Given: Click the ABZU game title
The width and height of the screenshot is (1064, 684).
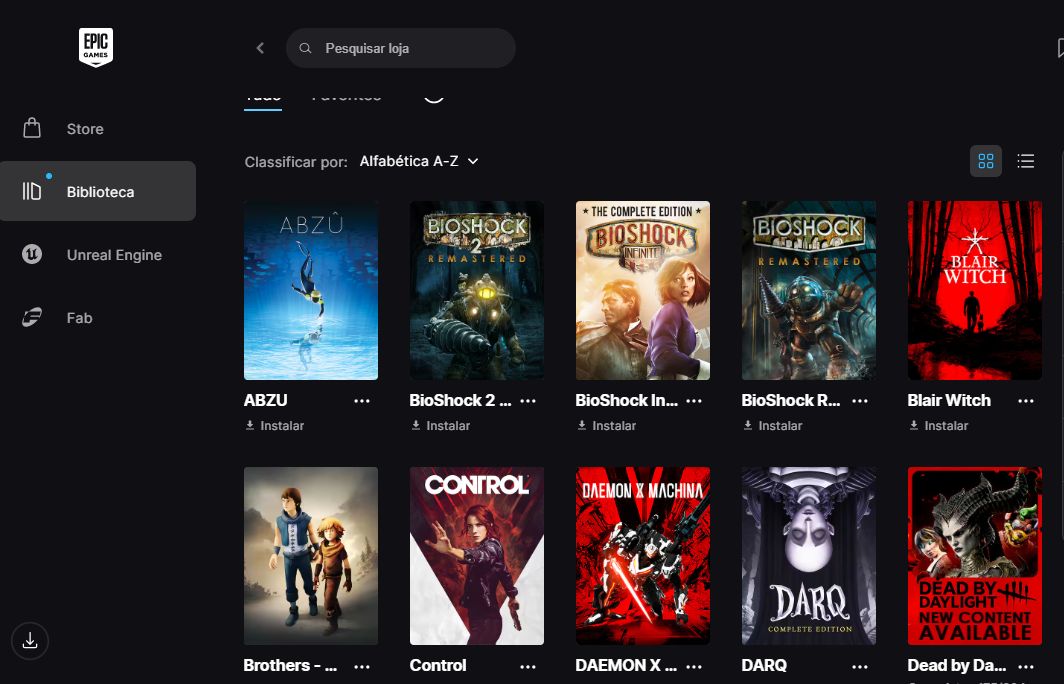Looking at the screenshot, I should [x=266, y=400].
